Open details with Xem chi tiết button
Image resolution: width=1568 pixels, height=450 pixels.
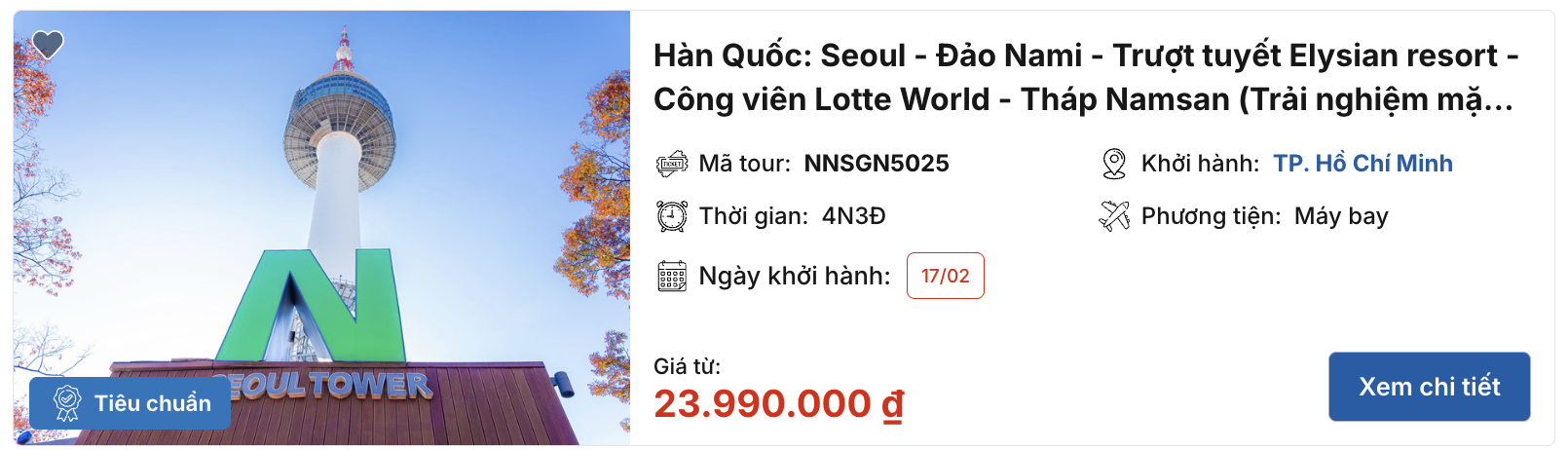point(1430,387)
